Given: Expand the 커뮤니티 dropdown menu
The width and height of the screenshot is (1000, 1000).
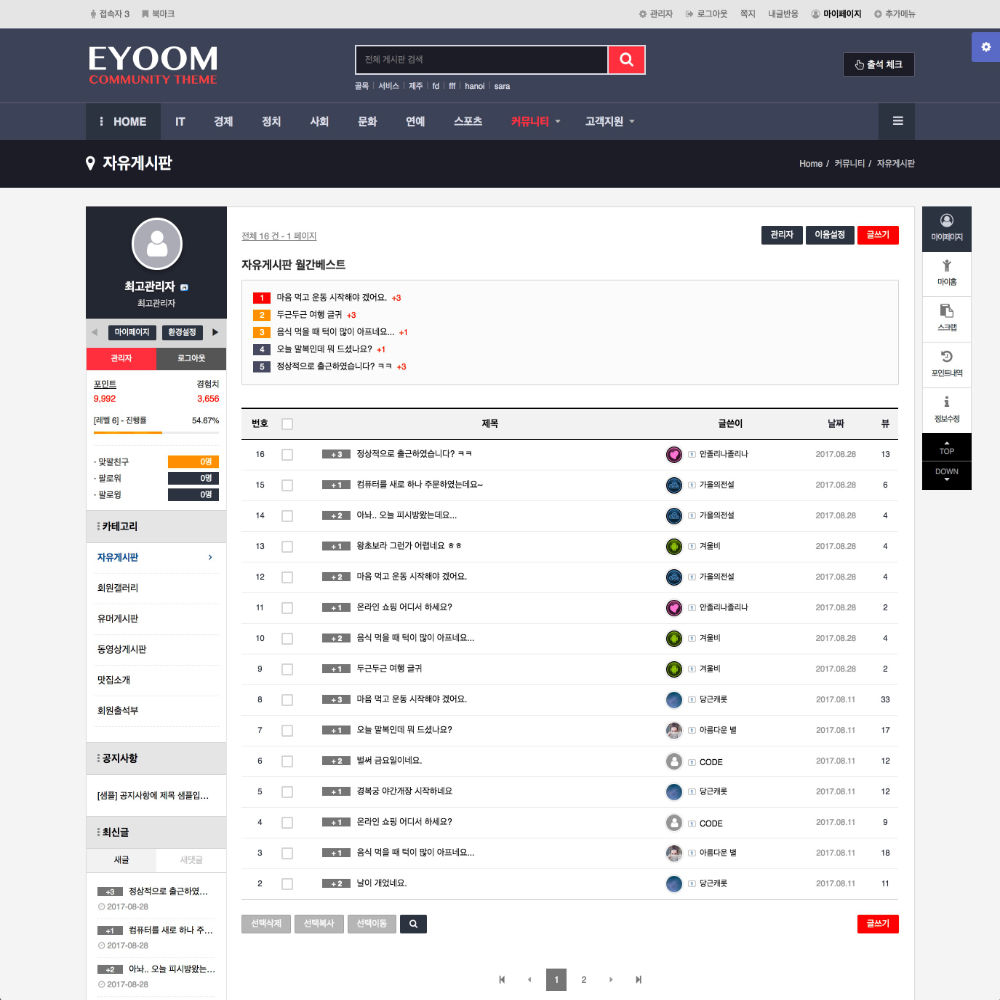Looking at the screenshot, I should click(x=535, y=121).
